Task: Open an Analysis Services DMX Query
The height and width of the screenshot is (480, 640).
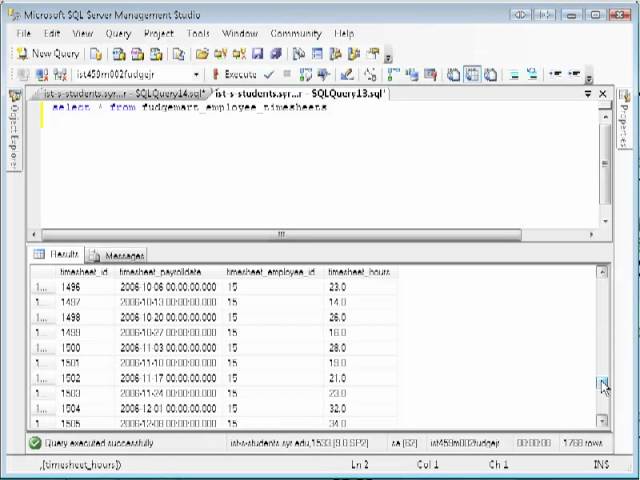Action: [x=138, y=54]
